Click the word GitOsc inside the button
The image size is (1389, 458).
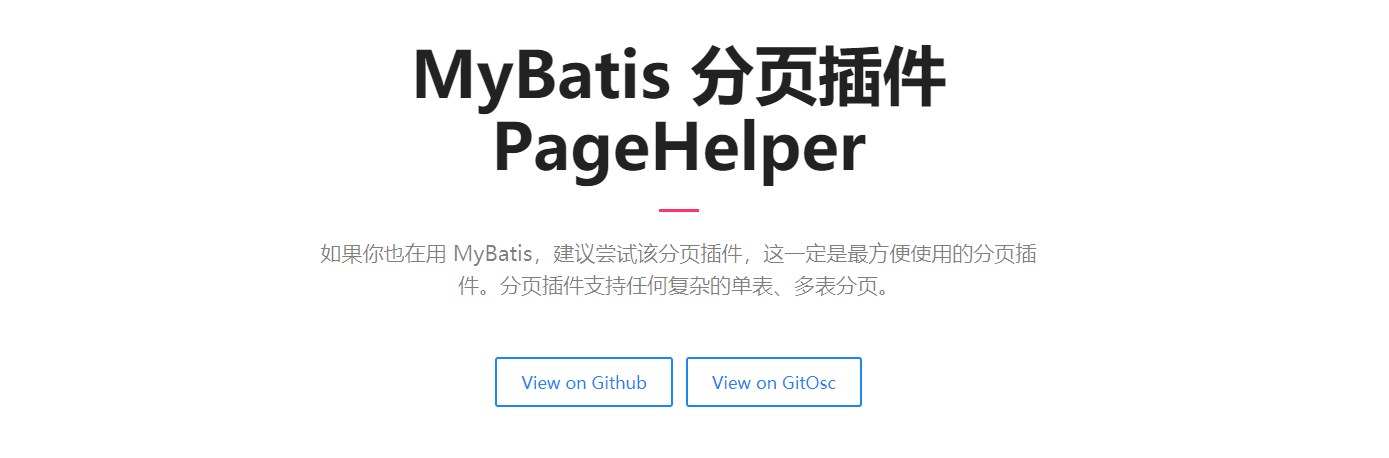point(809,382)
